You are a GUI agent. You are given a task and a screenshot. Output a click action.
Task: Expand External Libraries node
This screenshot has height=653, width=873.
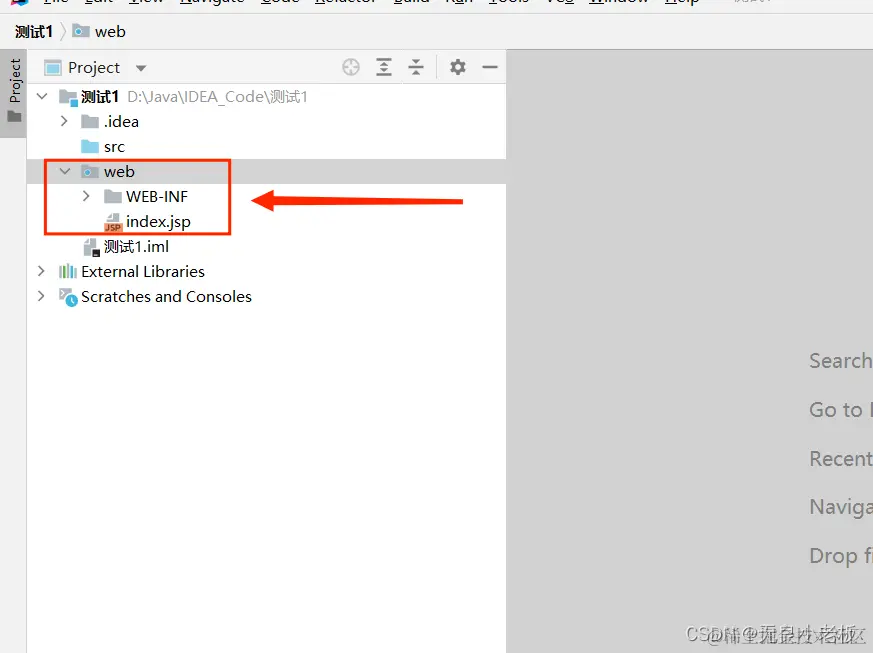[41, 271]
